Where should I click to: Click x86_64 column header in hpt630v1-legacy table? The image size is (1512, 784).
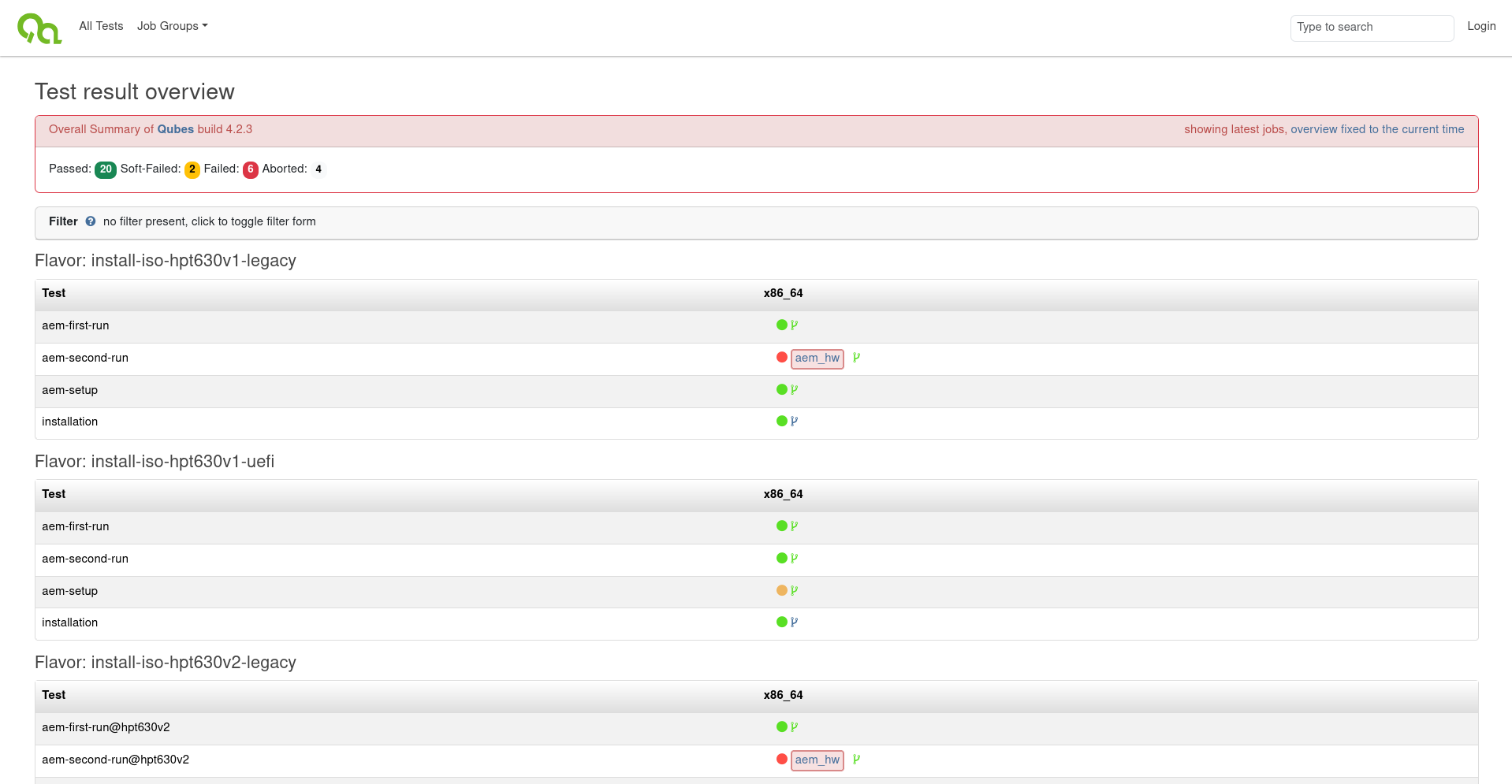click(x=784, y=293)
